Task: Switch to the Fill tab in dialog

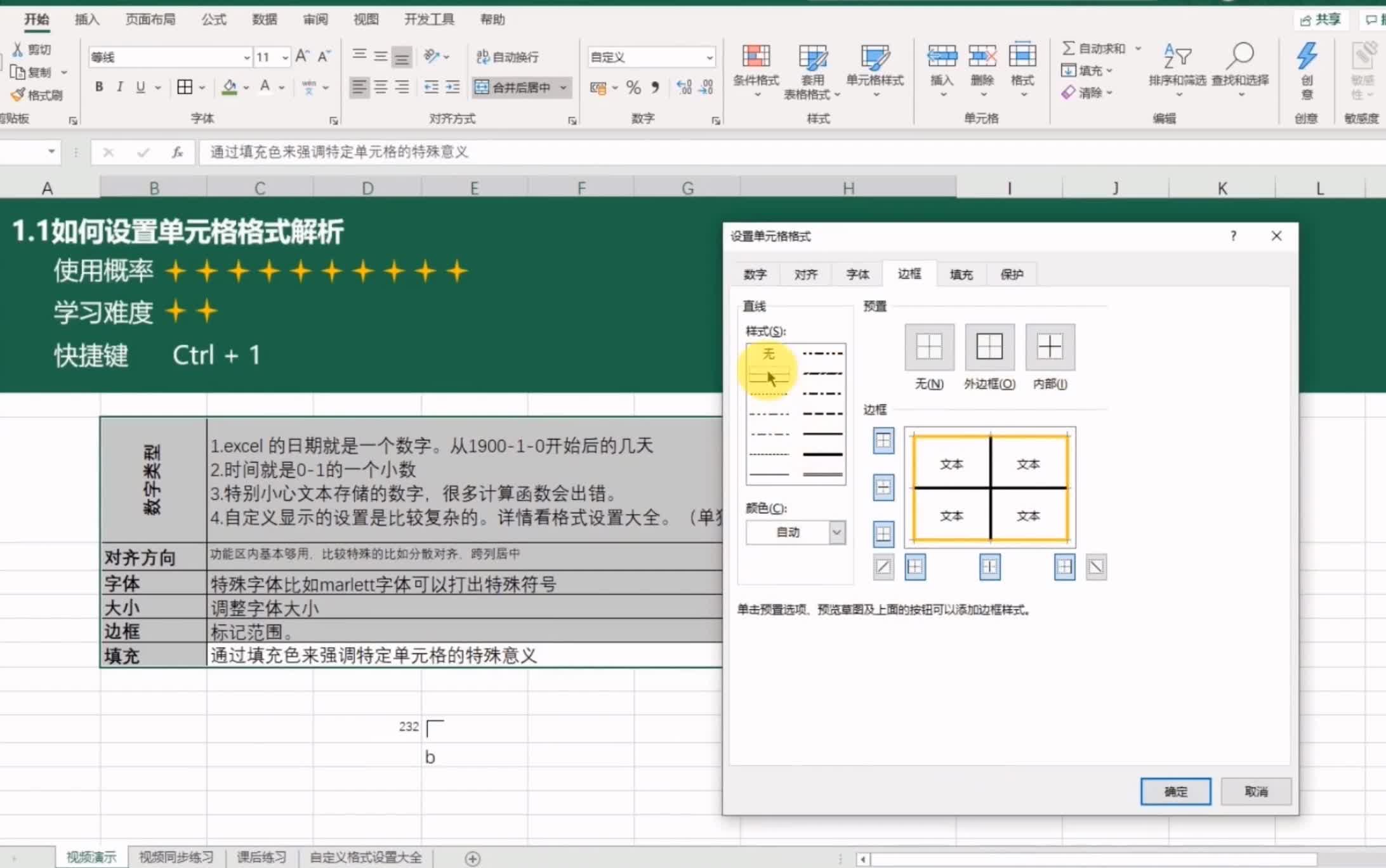Action: 960,274
